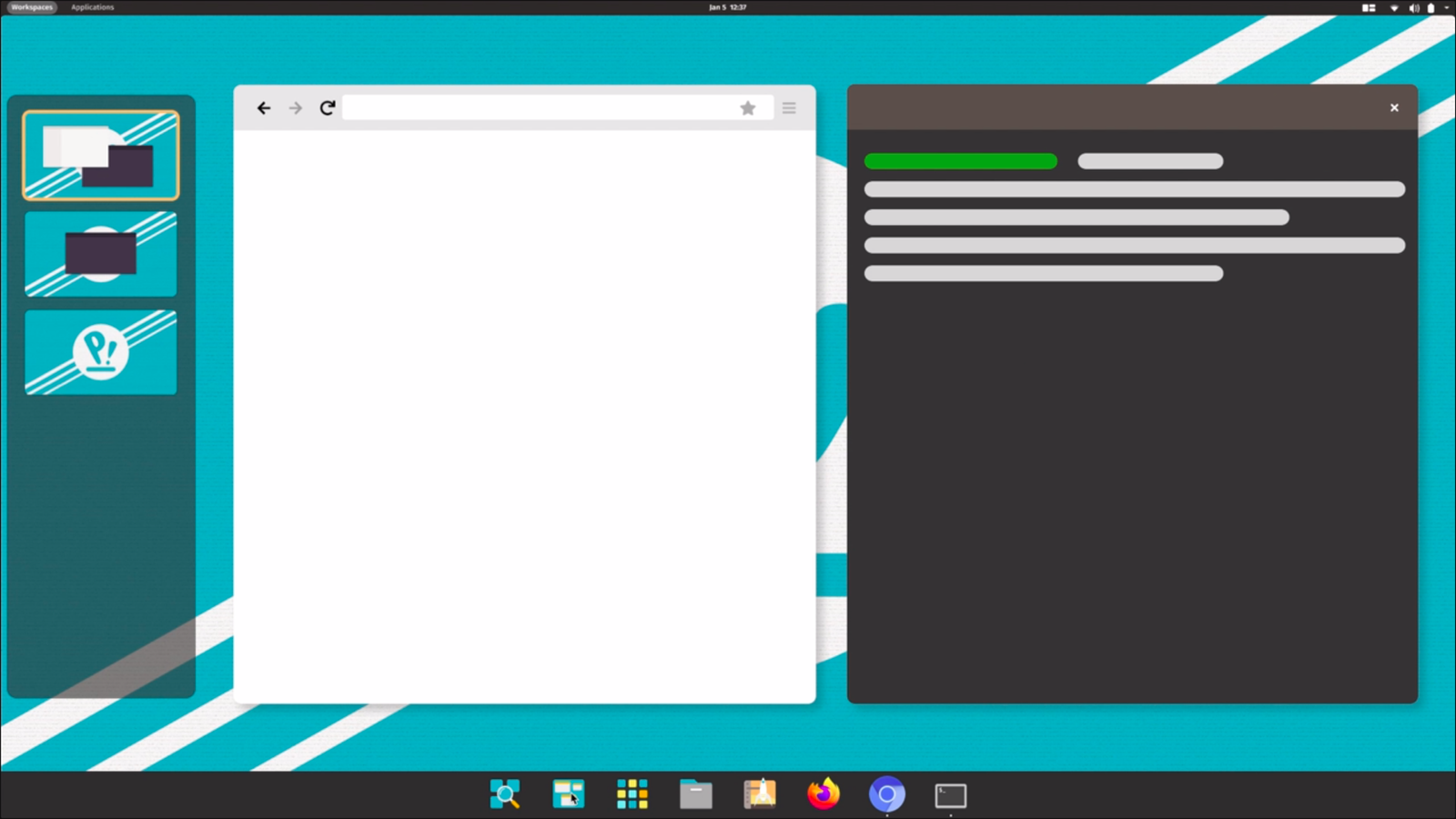The image size is (1456, 819).
Task: Open the browser hamburger menu
Action: click(x=789, y=108)
